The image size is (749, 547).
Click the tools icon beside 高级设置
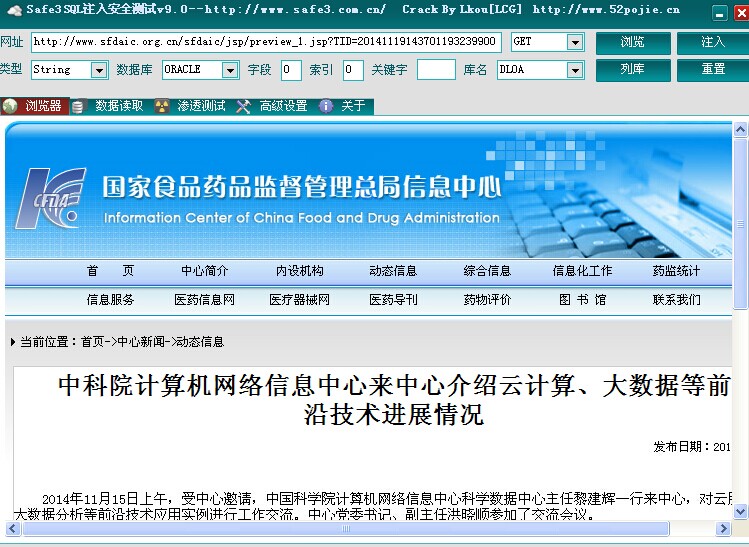pyautogui.click(x=243, y=106)
